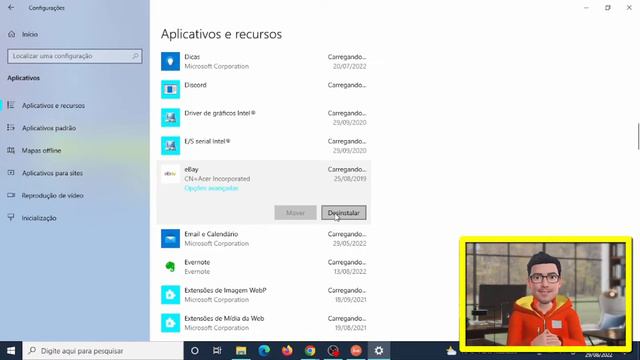Click into Localizar uma configuração search box
The width and height of the screenshot is (640, 360).
(x=75, y=56)
